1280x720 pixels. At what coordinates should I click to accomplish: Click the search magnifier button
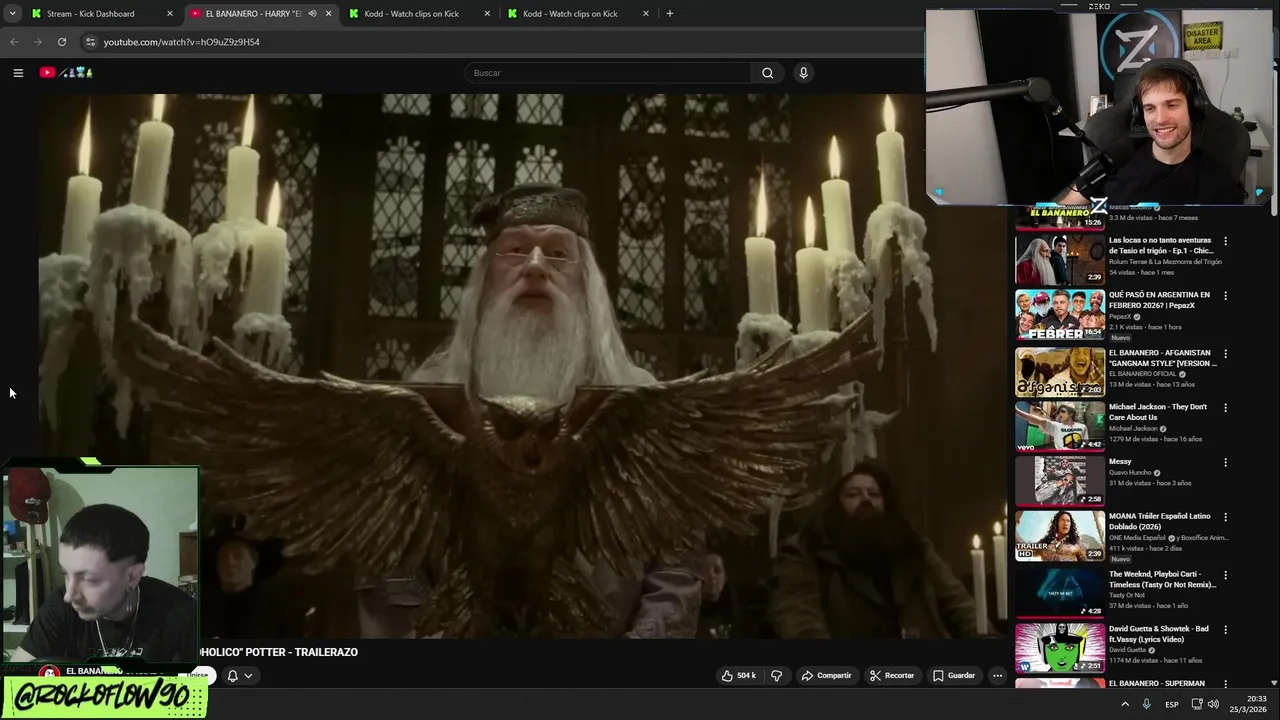pos(767,73)
